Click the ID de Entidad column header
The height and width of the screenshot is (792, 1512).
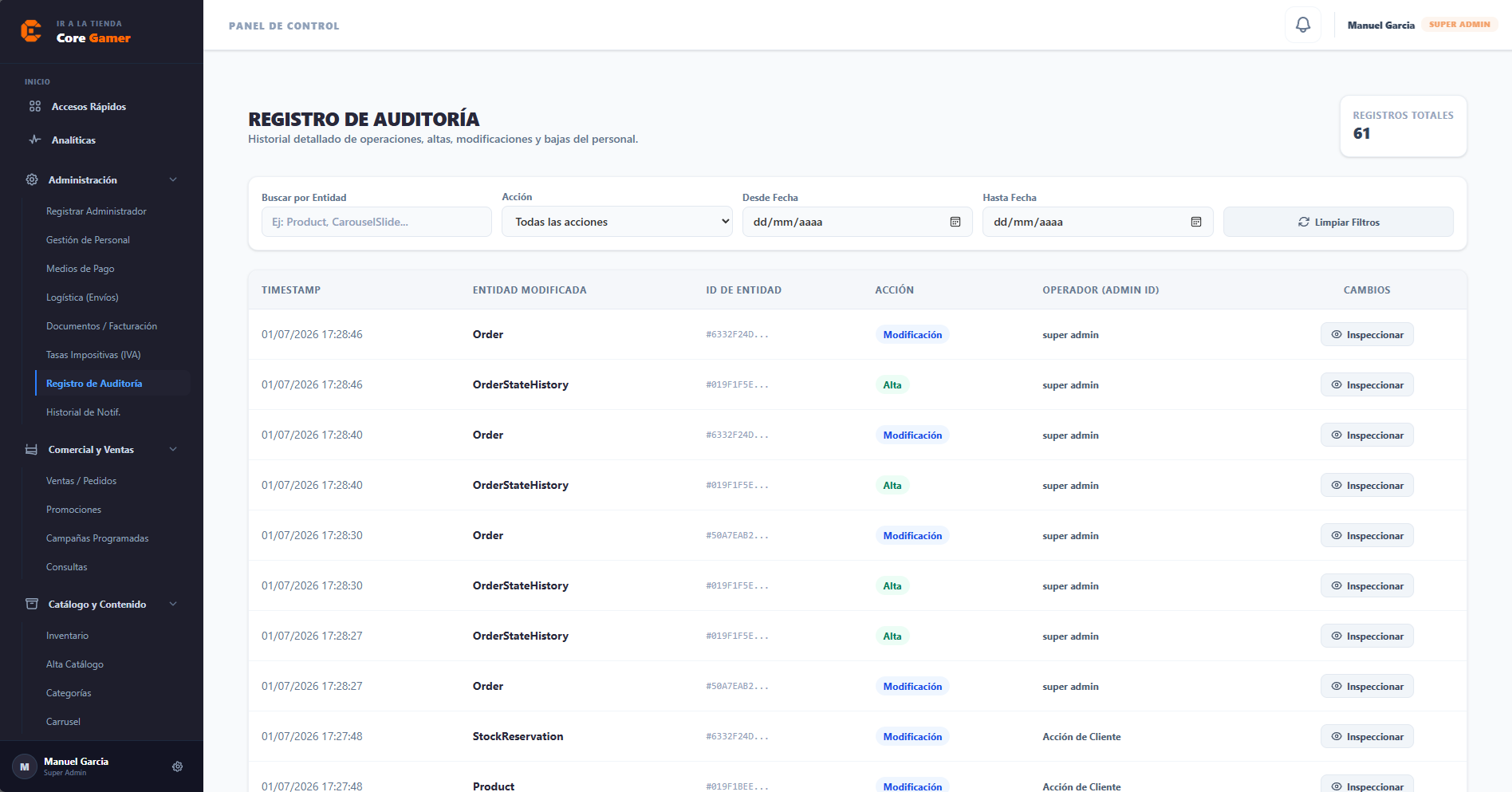coord(743,290)
